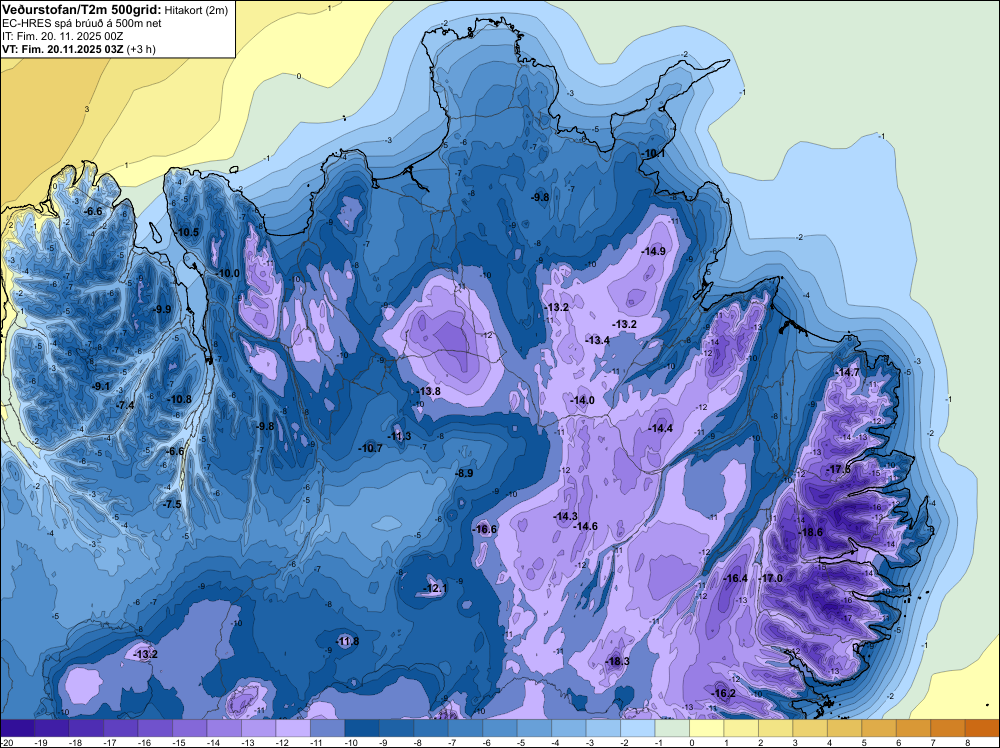The width and height of the screenshot is (1000, 748).
Task: Pick the pale green swatch in the color scale
Action: click(672, 728)
